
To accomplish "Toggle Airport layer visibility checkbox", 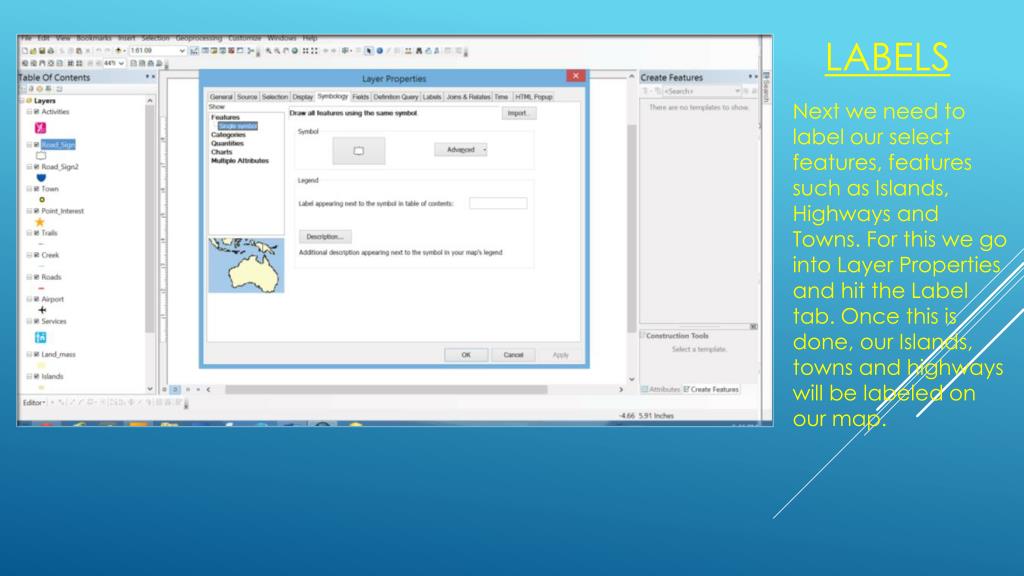I will (x=37, y=299).
